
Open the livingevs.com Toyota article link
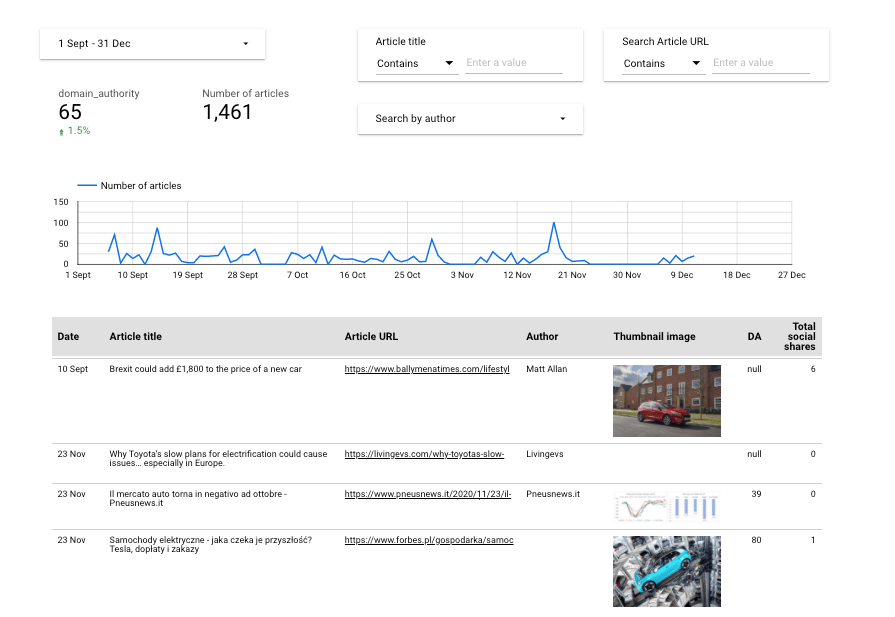point(424,454)
